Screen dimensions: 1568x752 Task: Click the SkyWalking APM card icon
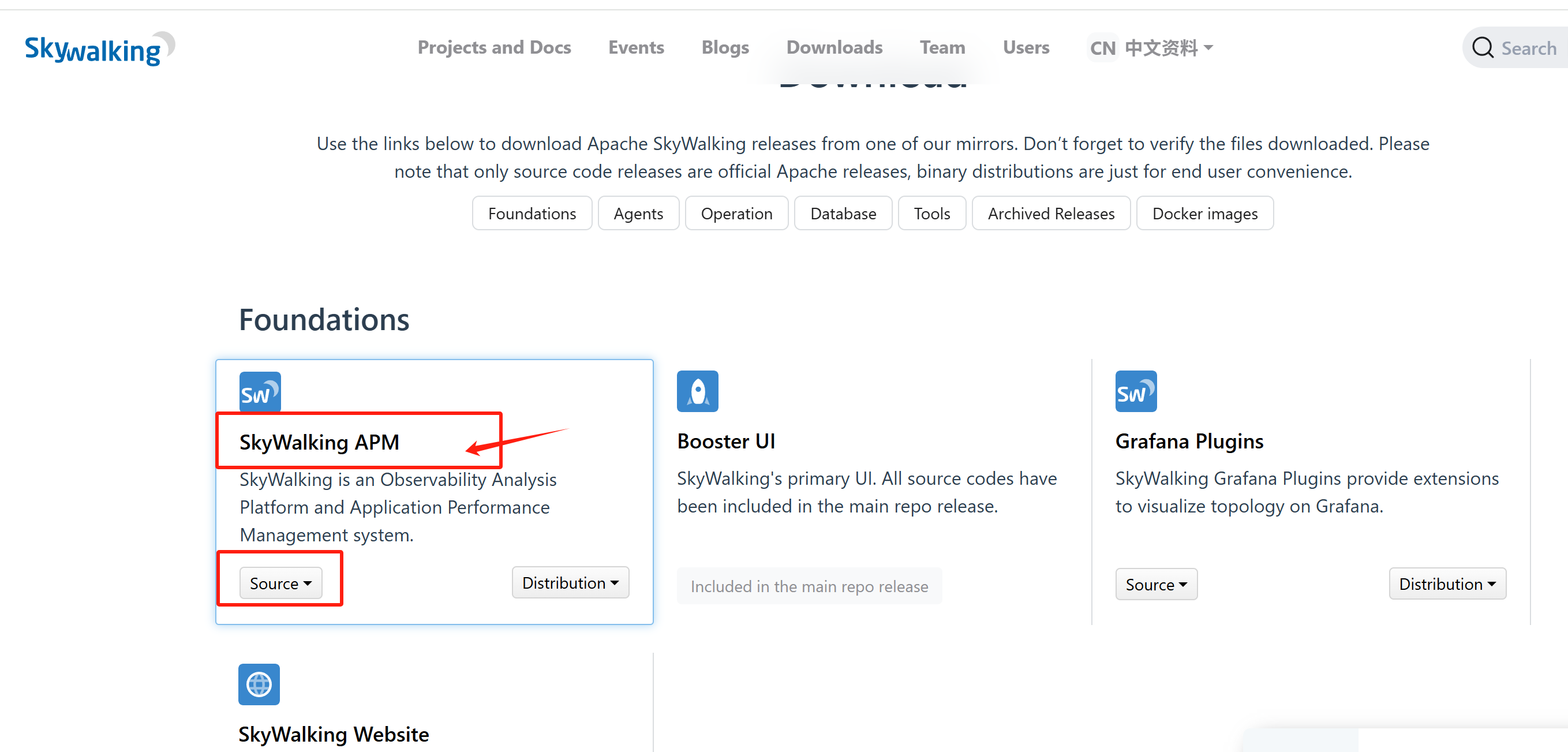(260, 392)
